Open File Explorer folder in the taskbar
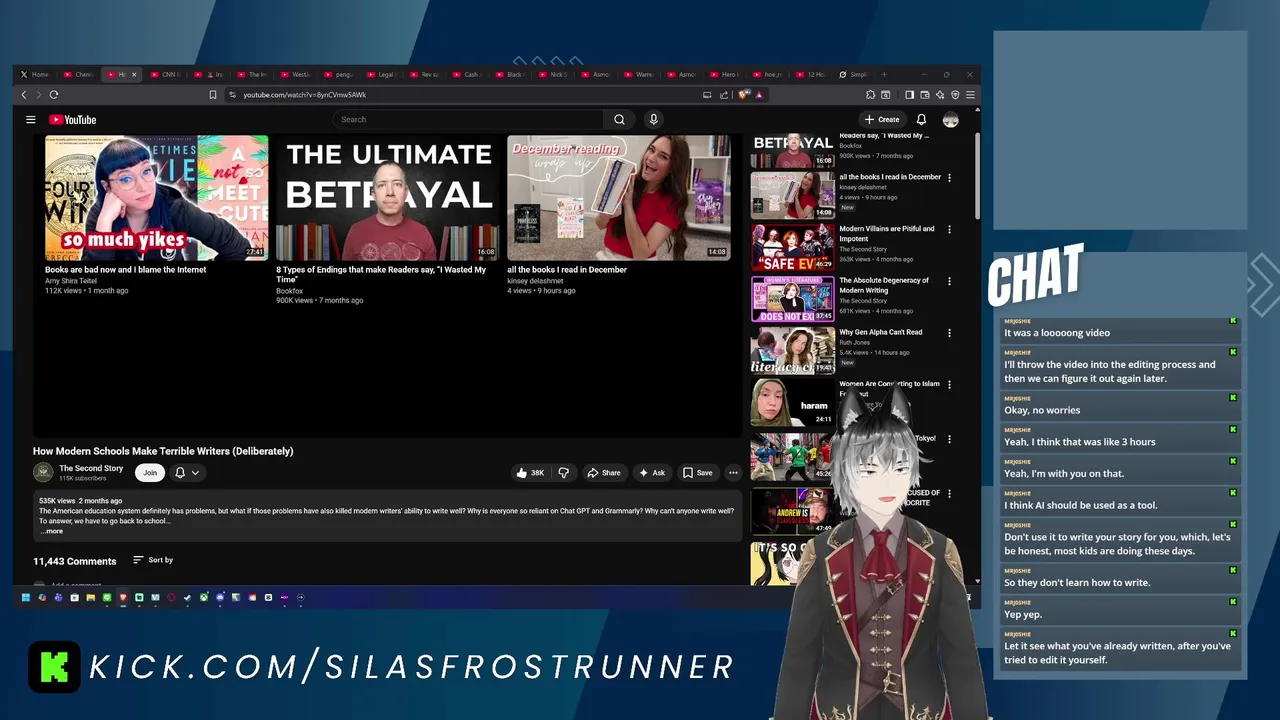Image resolution: width=1280 pixels, height=720 pixels. 90,598
